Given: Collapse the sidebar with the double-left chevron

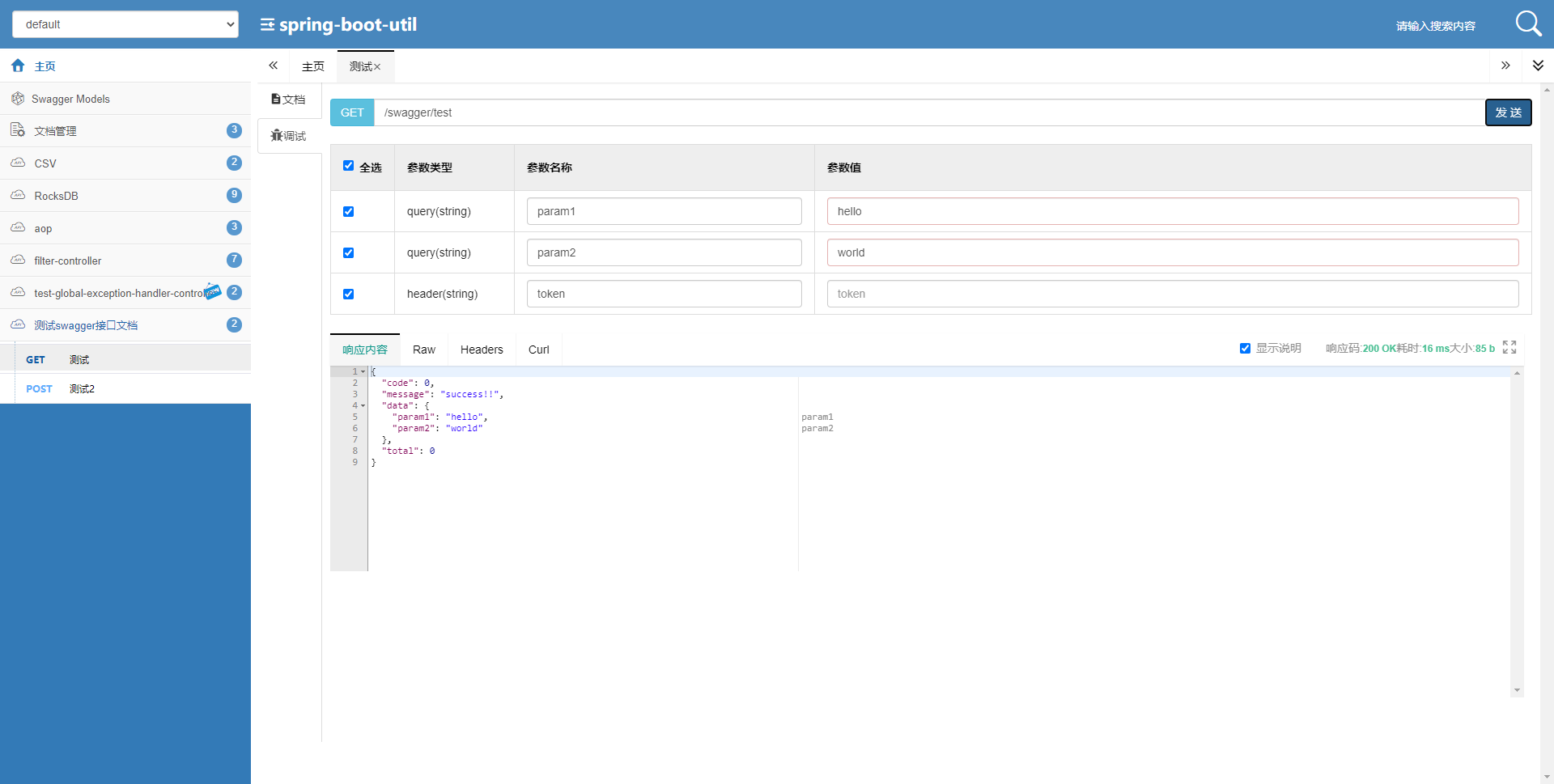Looking at the screenshot, I should pyautogui.click(x=273, y=65).
